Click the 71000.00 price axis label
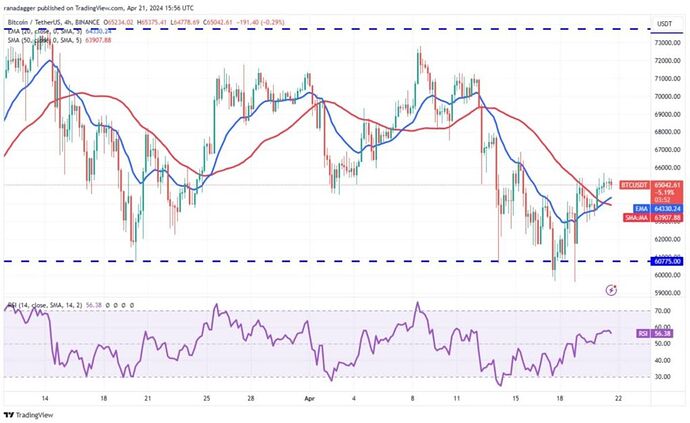Viewport: 690px width, 423px height. tap(667, 79)
